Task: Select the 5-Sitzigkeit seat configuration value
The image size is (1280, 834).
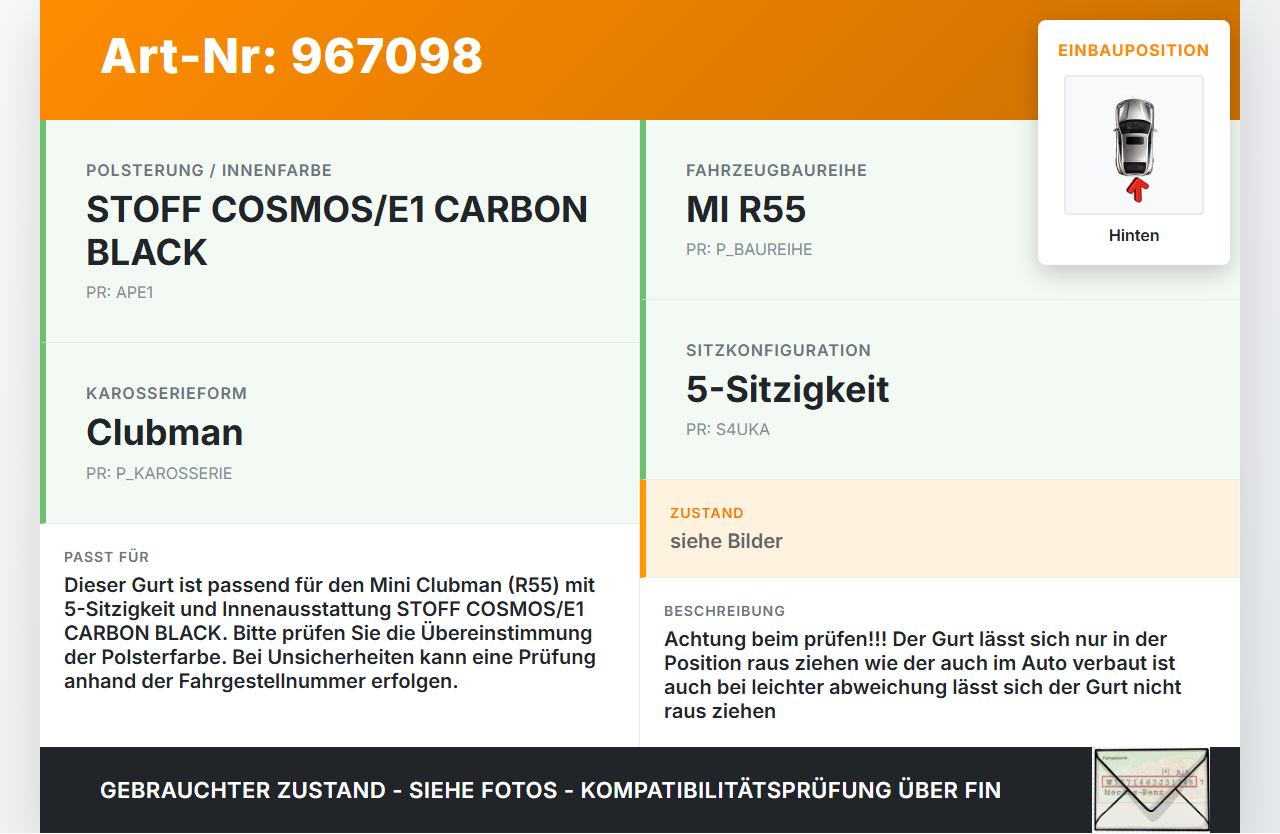Action: [x=788, y=389]
